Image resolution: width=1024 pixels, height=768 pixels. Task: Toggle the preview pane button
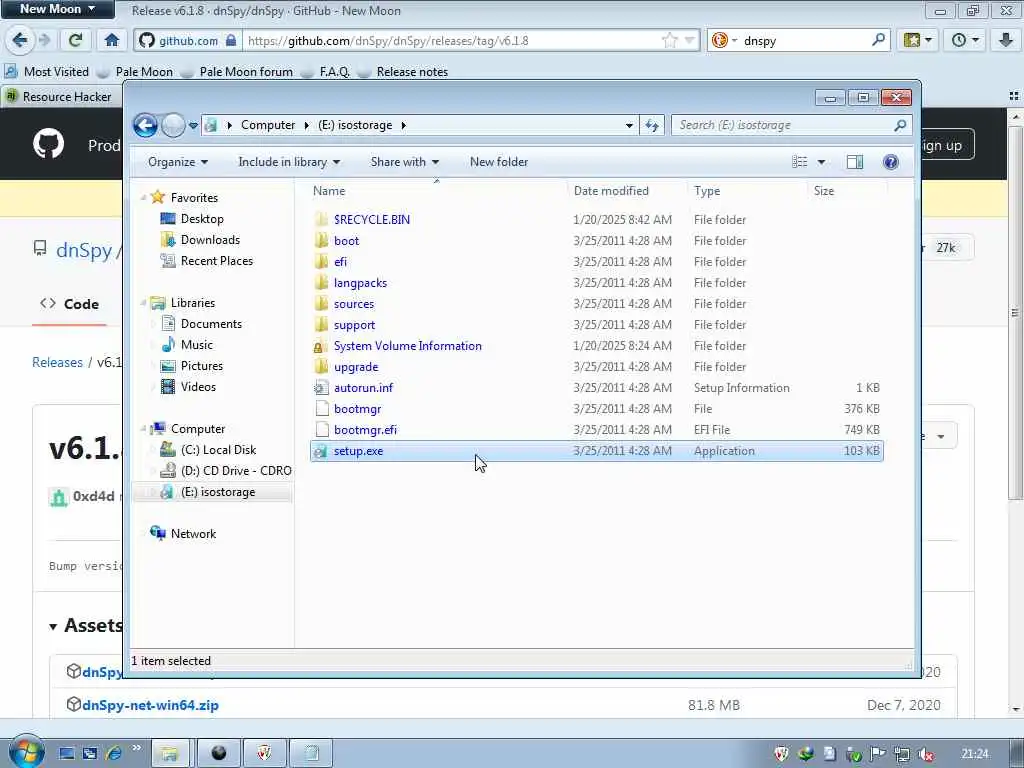(855, 162)
